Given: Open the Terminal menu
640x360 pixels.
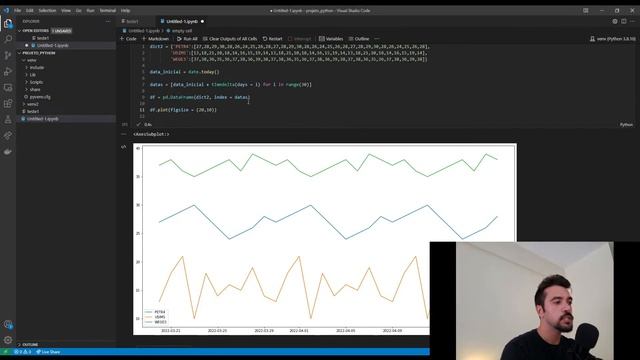Looking at the screenshot, I should tap(108, 11).
